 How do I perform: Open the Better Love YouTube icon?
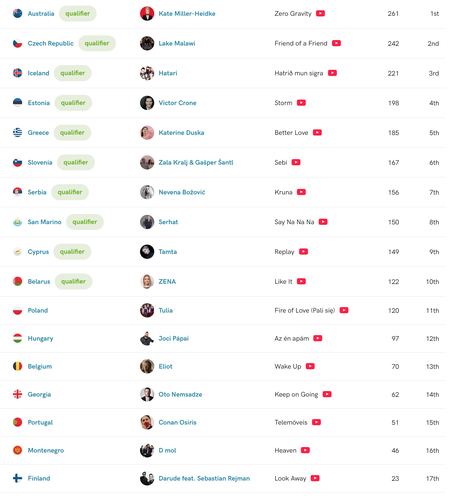pyautogui.click(x=317, y=133)
